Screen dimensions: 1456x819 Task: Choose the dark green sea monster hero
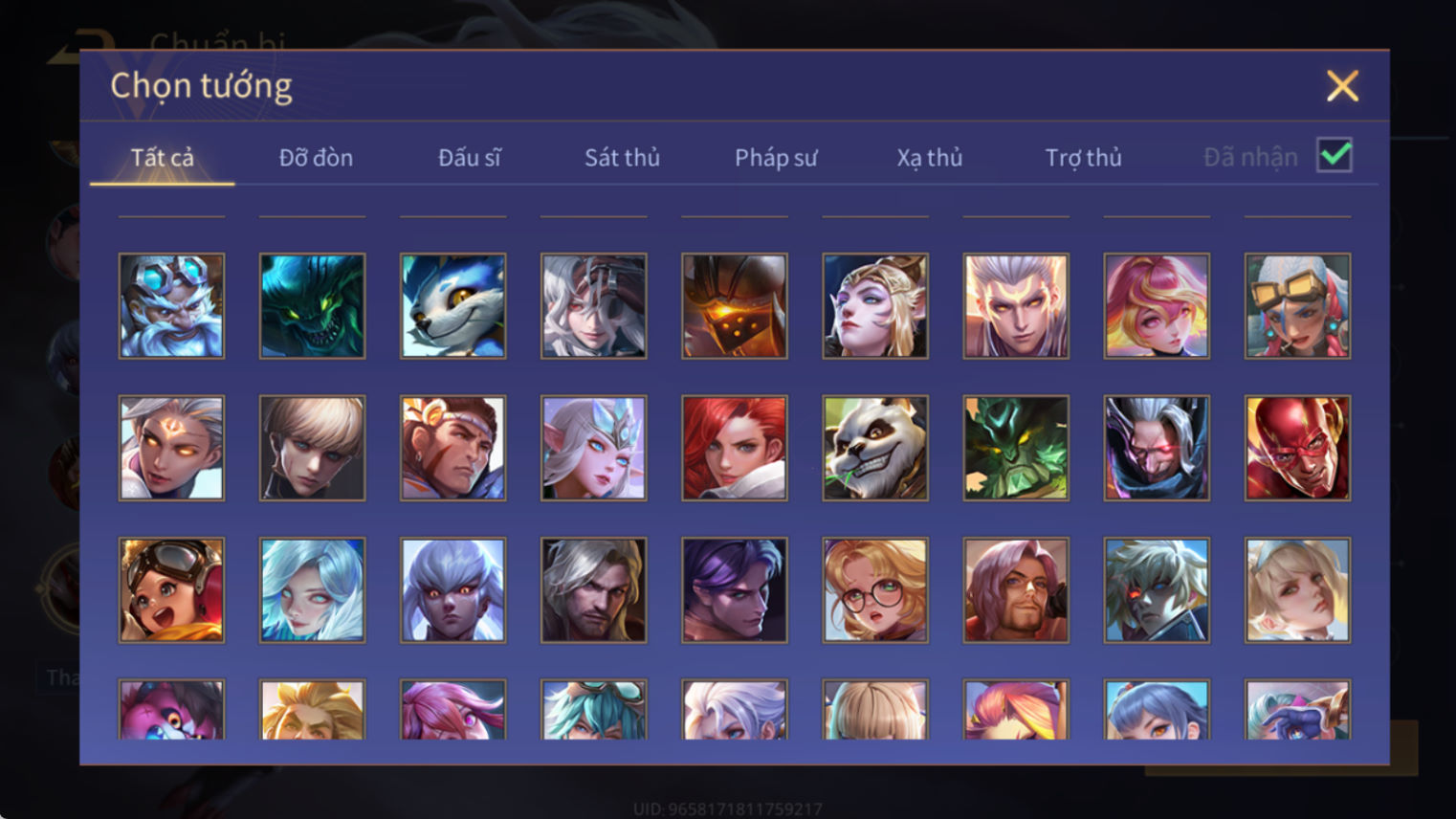[312, 306]
